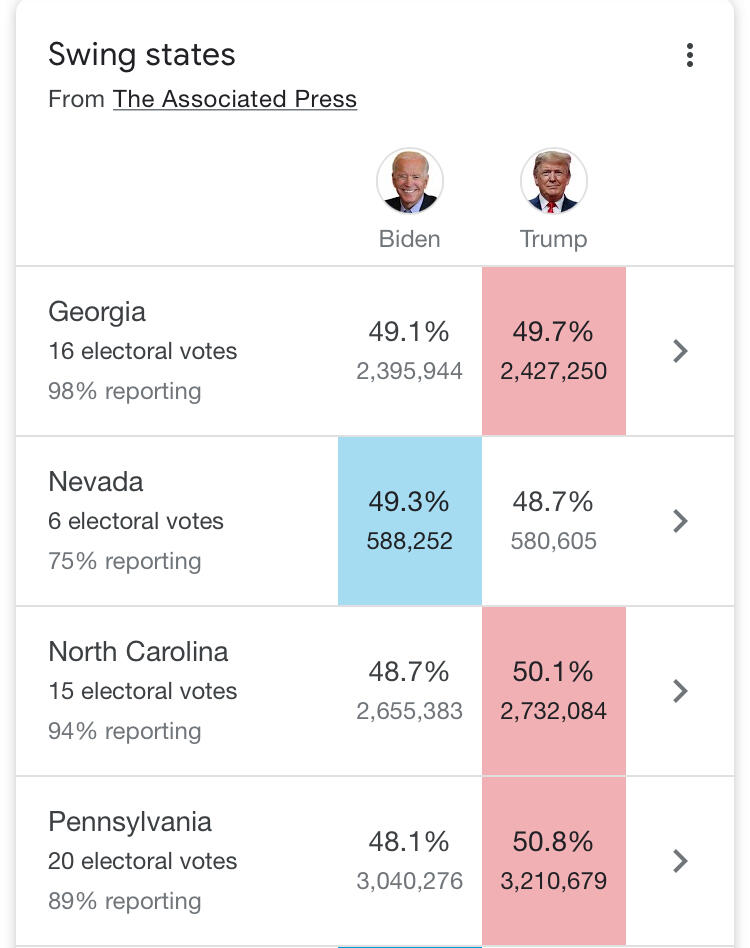Click Trump's candidate photo

pyautogui.click(x=553, y=182)
